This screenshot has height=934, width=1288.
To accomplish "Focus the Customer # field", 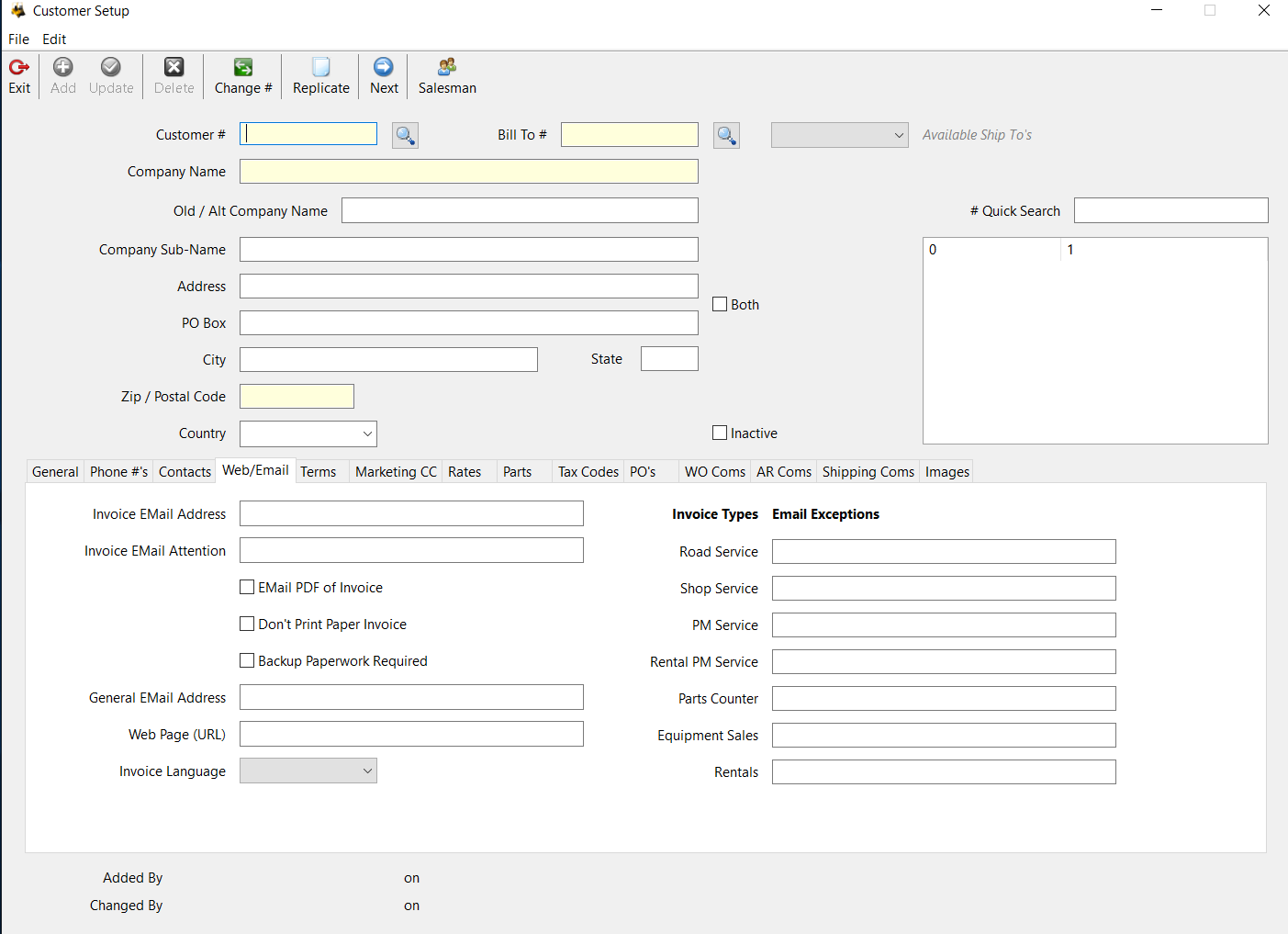I will tap(308, 134).
